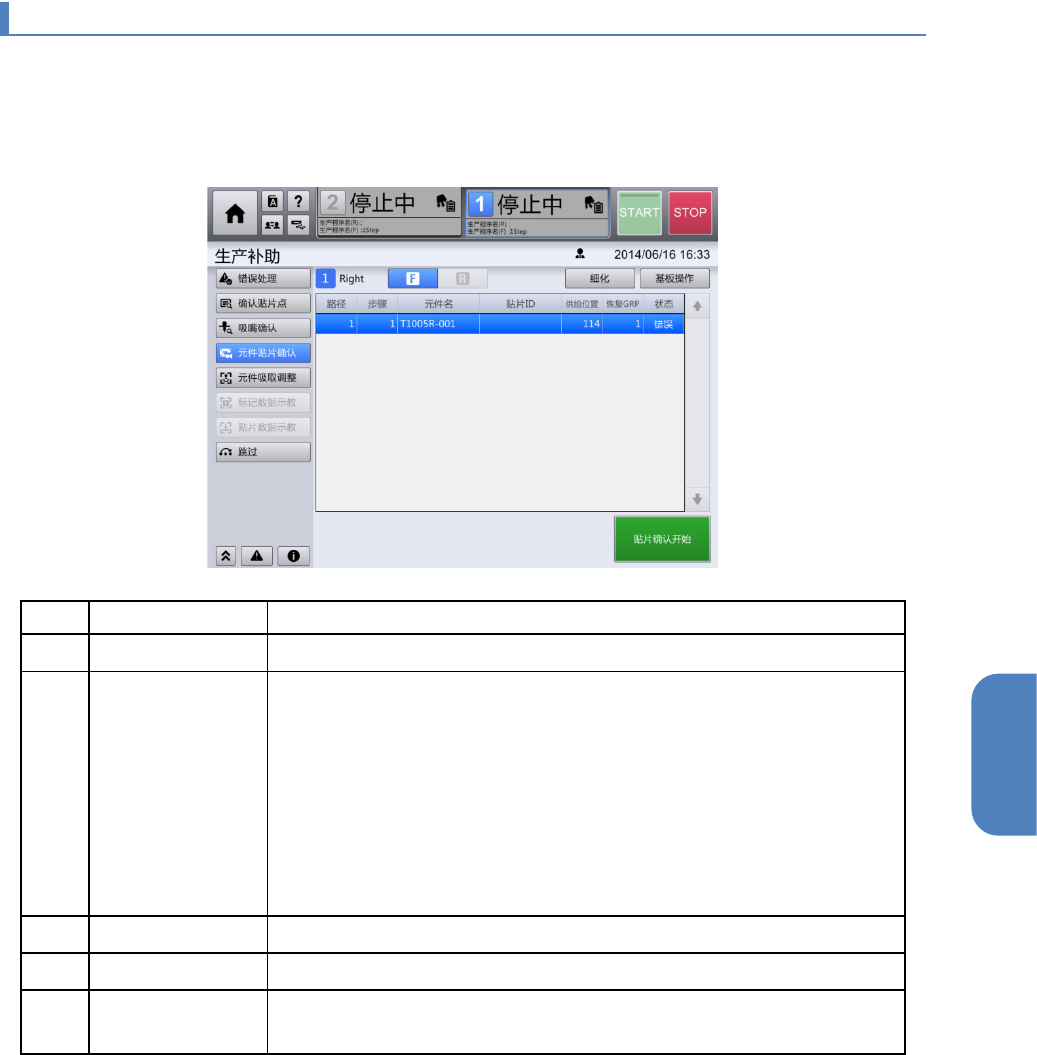
Task: Click the 路径 column header
Action: click(336, 304)
